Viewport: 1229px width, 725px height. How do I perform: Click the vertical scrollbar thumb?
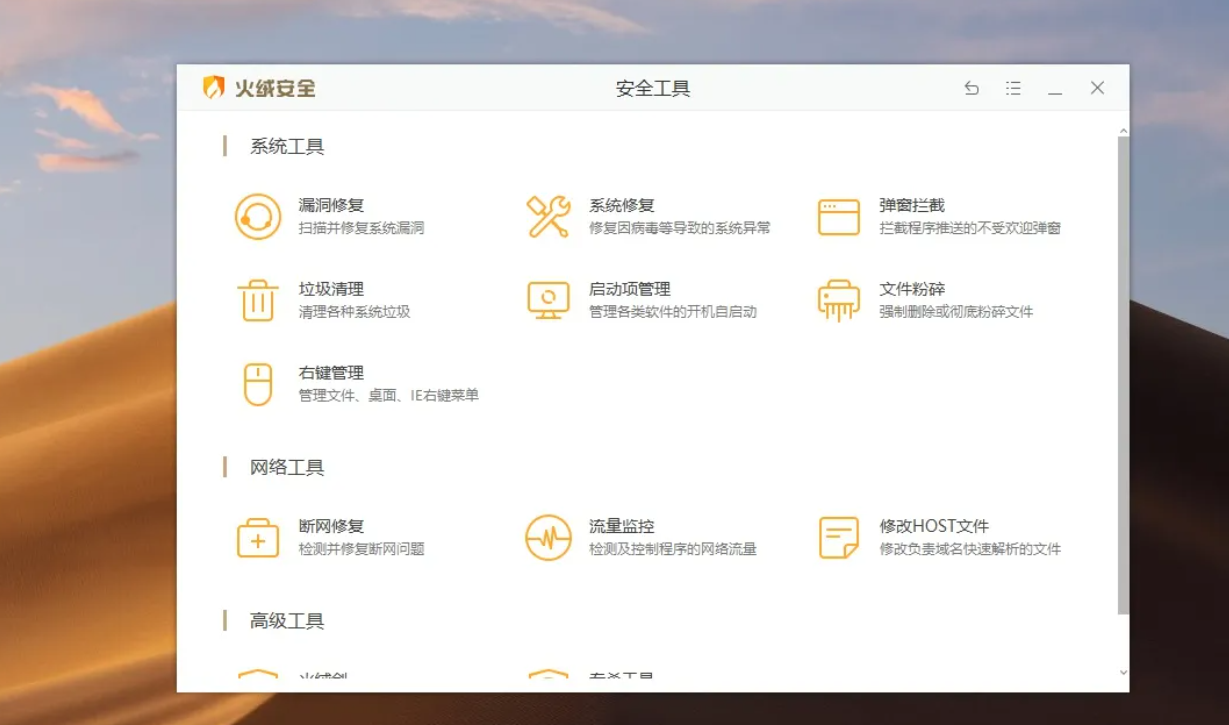(x=1123, y=375)
